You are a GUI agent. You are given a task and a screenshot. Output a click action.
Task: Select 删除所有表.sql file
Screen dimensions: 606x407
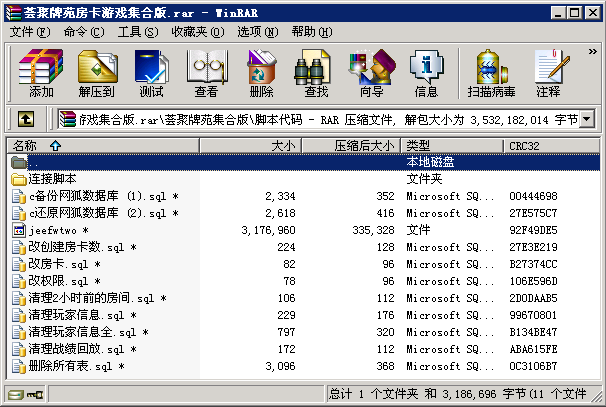click(69, 366)
